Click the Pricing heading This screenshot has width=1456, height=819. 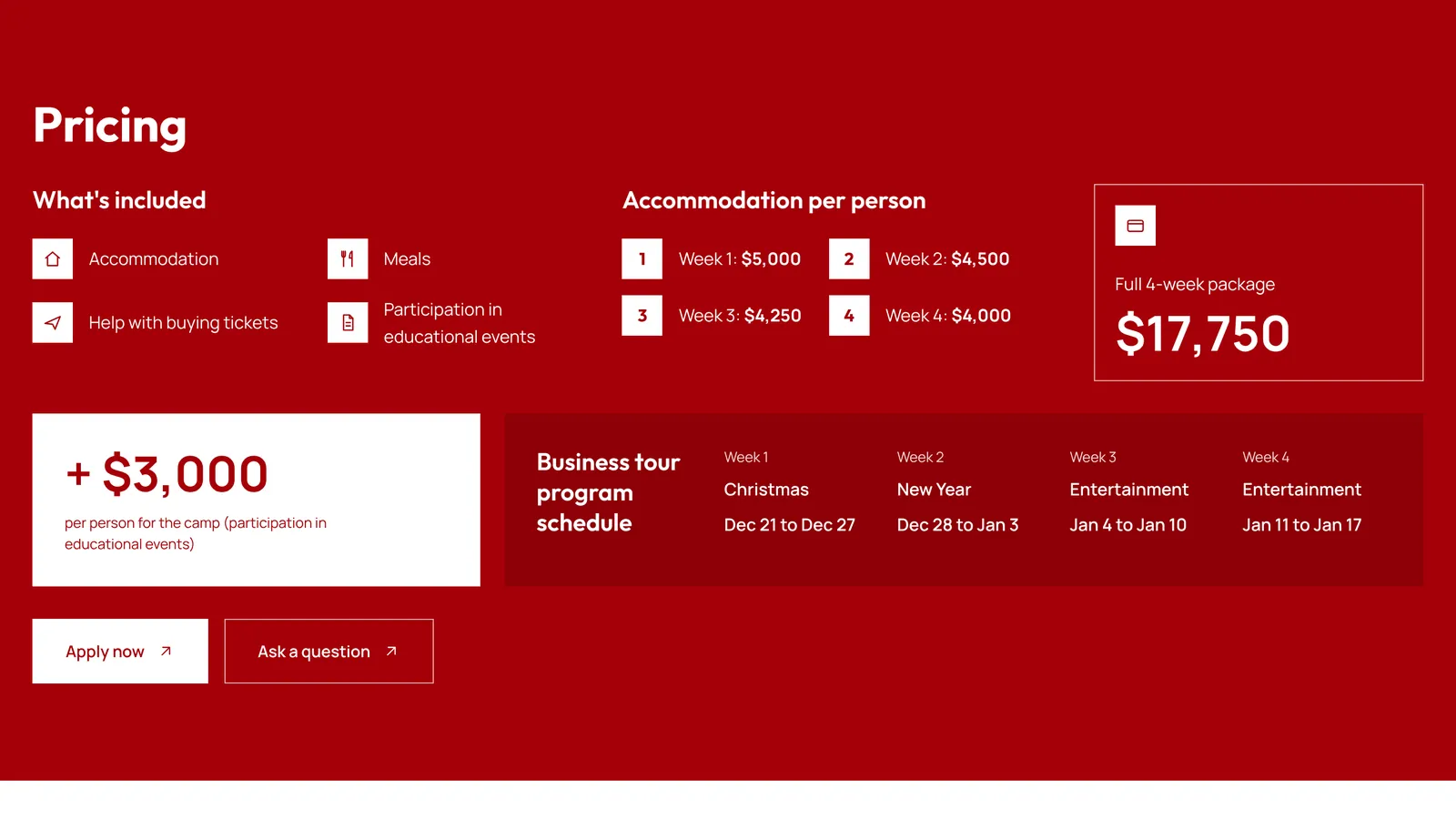pyautogui.click(x=110, y=126)
